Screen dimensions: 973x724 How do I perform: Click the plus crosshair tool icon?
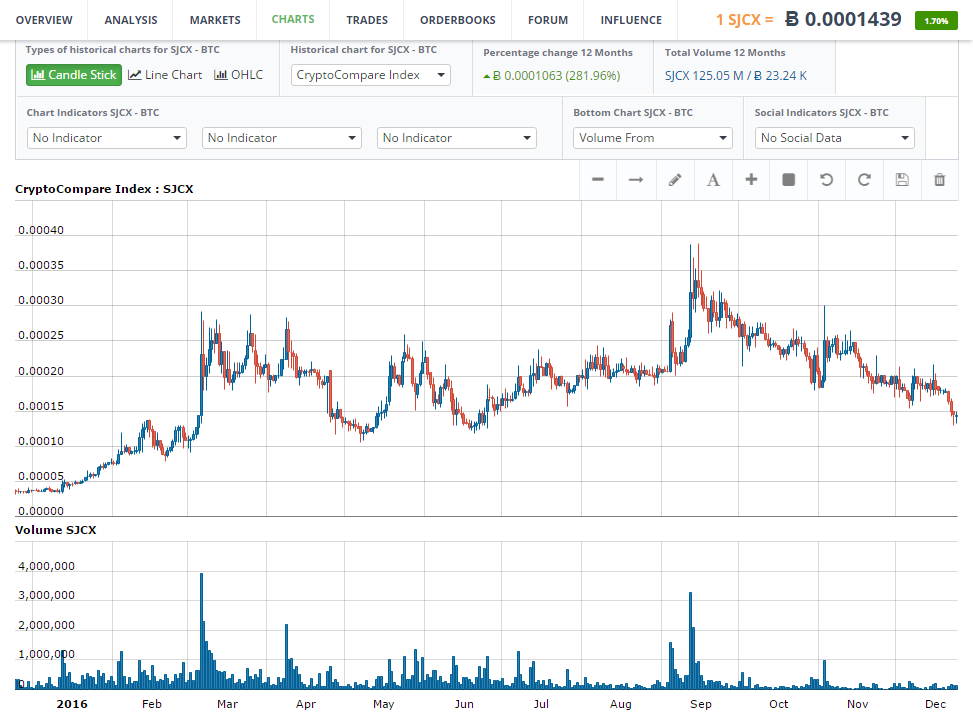point(751,180)
